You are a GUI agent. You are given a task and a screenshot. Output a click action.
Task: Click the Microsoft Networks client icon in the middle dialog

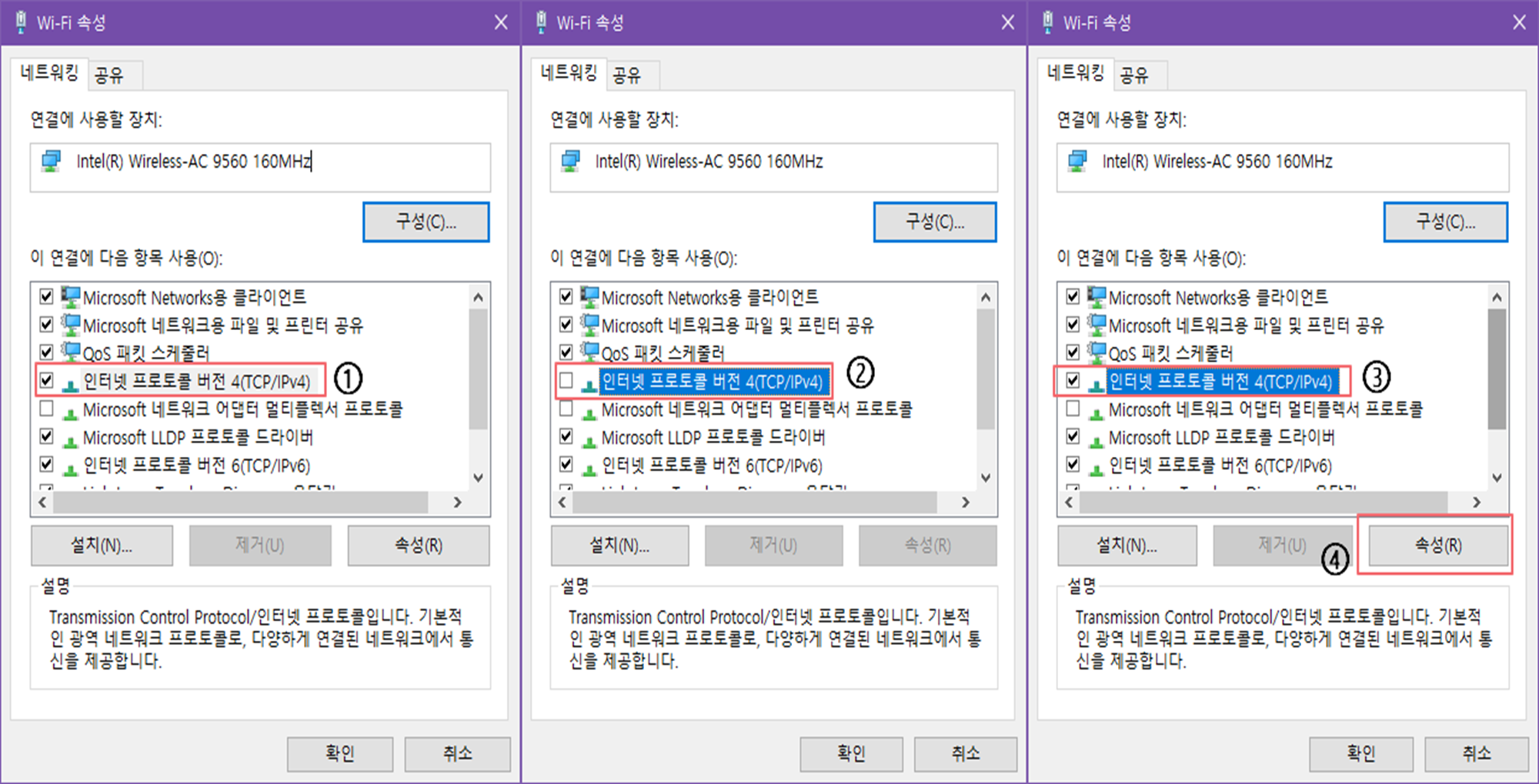[589, 297]
